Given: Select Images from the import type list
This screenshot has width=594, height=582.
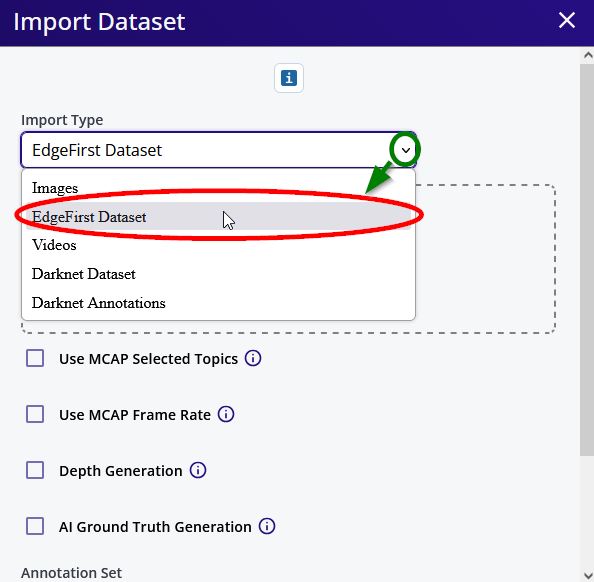Looking at the screenshot, I should click(x=218, y=188).
